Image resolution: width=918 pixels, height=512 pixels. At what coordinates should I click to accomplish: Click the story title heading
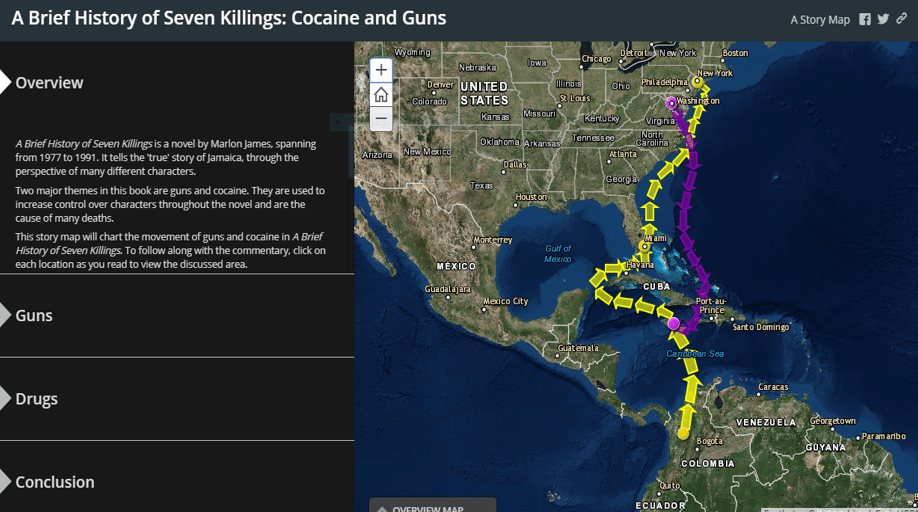click(229, 18)
